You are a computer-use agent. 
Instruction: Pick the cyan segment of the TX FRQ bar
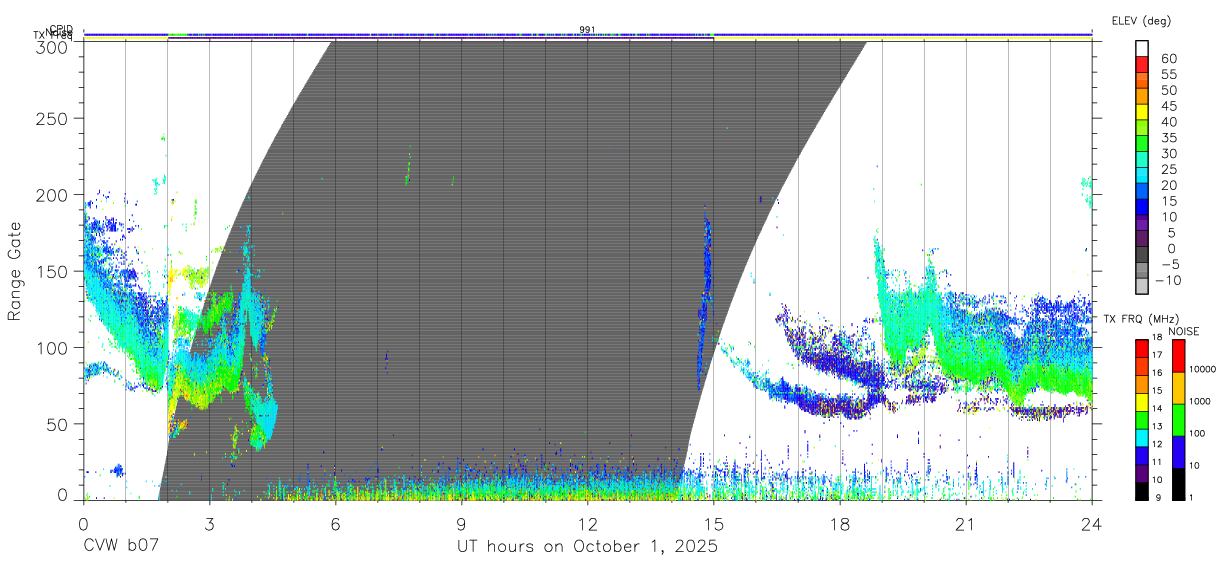(1142, 436)
